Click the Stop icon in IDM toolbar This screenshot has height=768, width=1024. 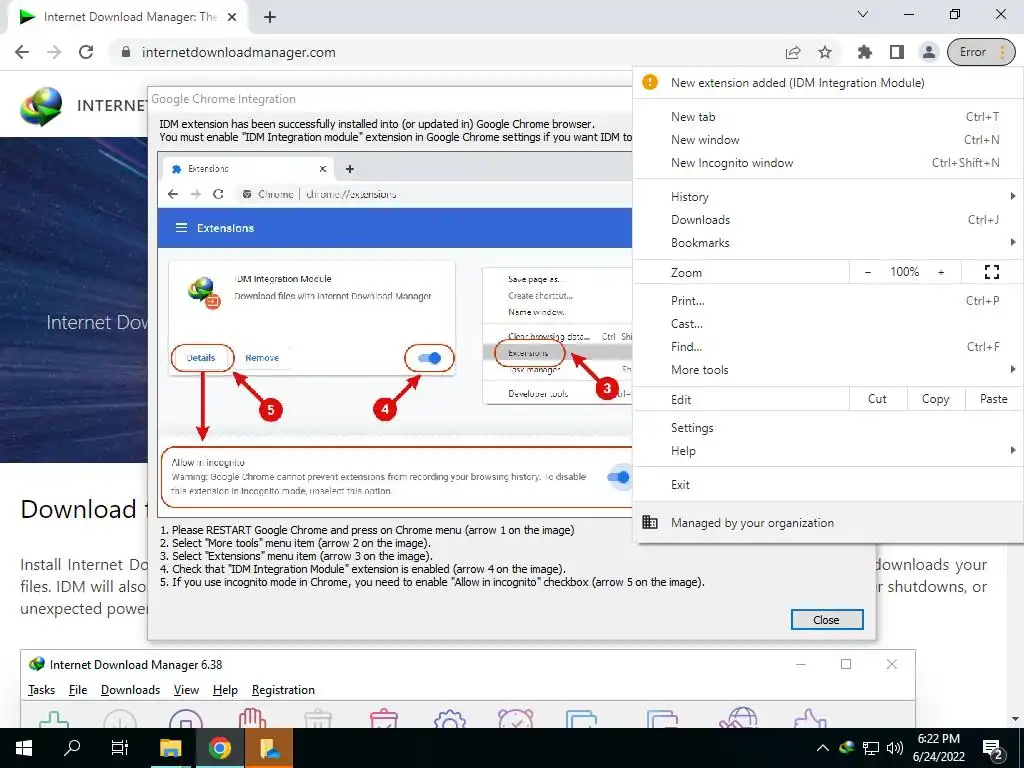(186, 718)
